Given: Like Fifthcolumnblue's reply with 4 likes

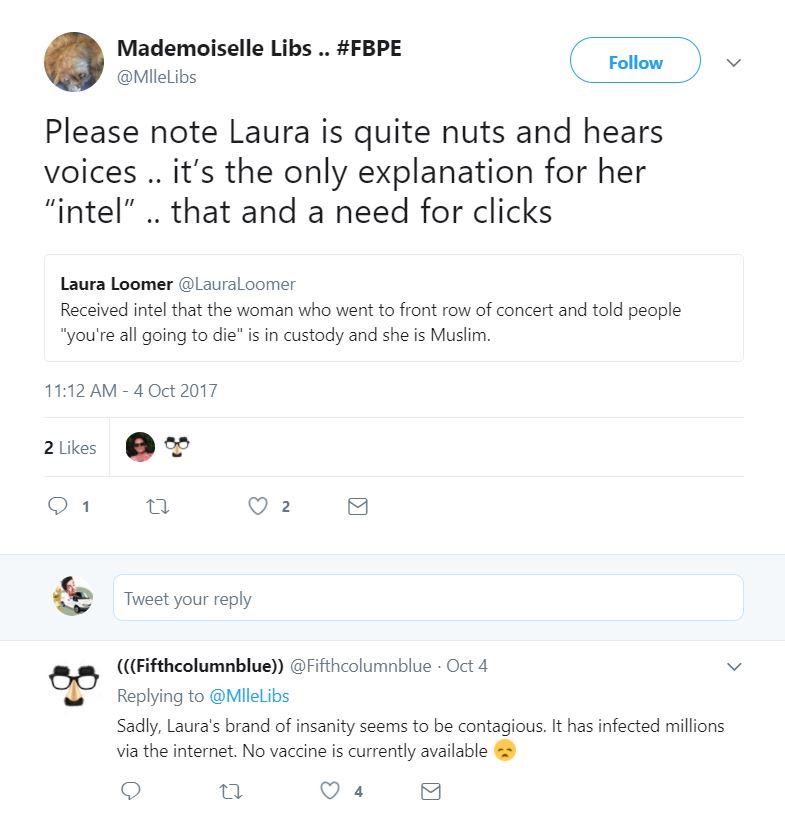Looking at the screenshot, I should [330, 791].
